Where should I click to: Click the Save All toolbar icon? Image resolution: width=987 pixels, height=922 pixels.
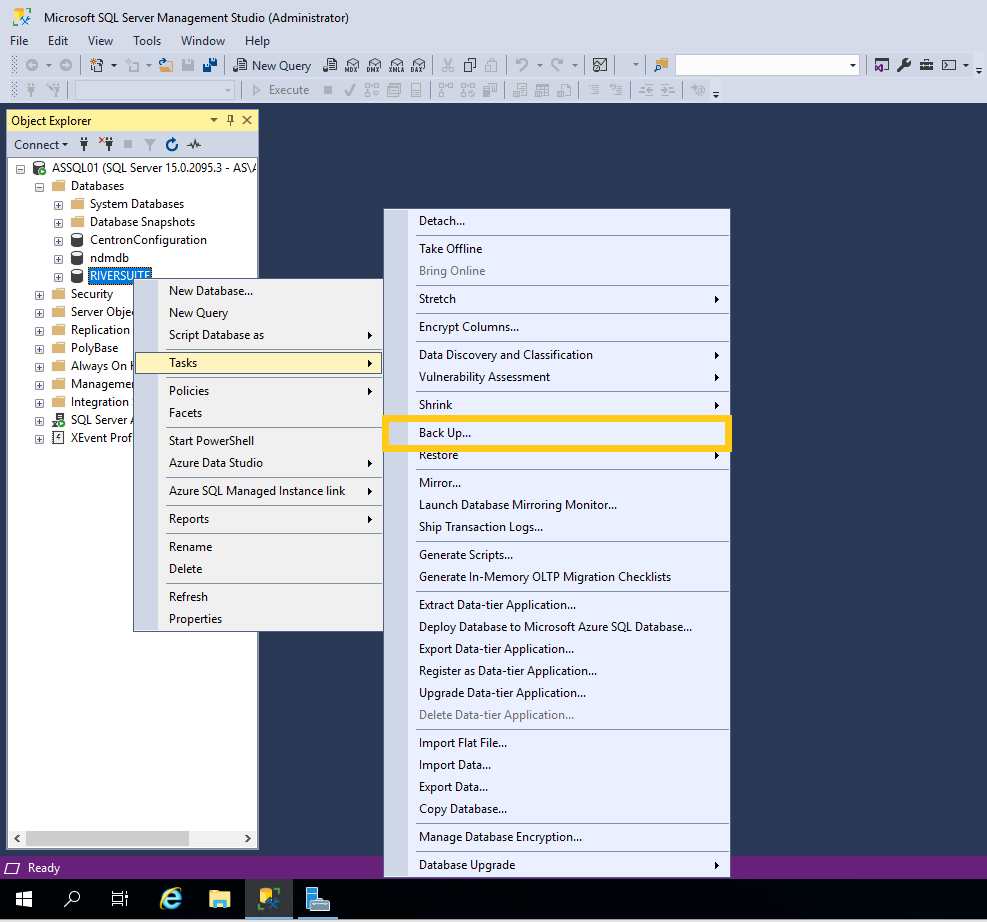[x=210, y=65]
